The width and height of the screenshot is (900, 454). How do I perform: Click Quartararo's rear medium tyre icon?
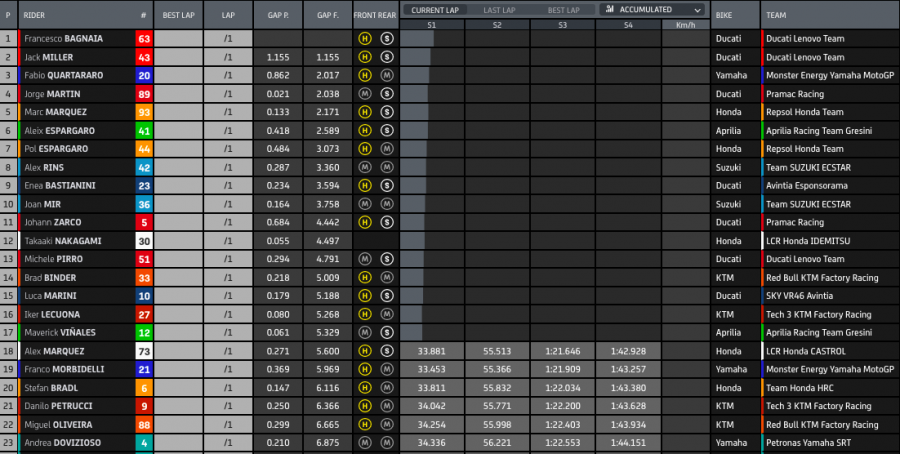(x=387, y=76)
